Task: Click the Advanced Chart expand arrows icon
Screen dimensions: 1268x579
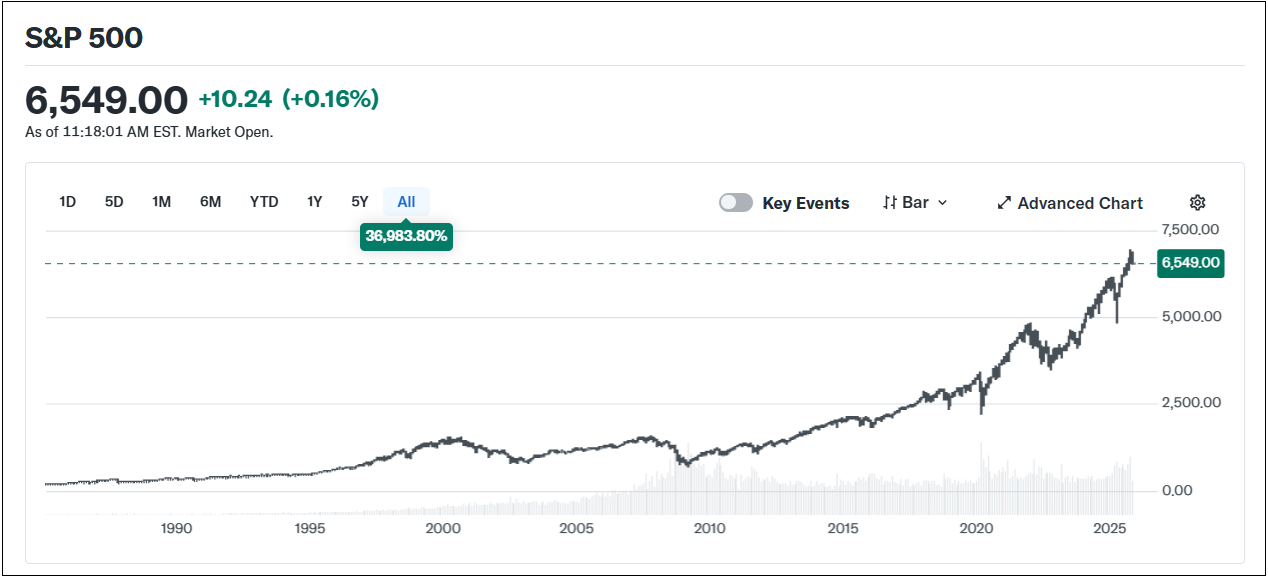Action: [1004, 203]
